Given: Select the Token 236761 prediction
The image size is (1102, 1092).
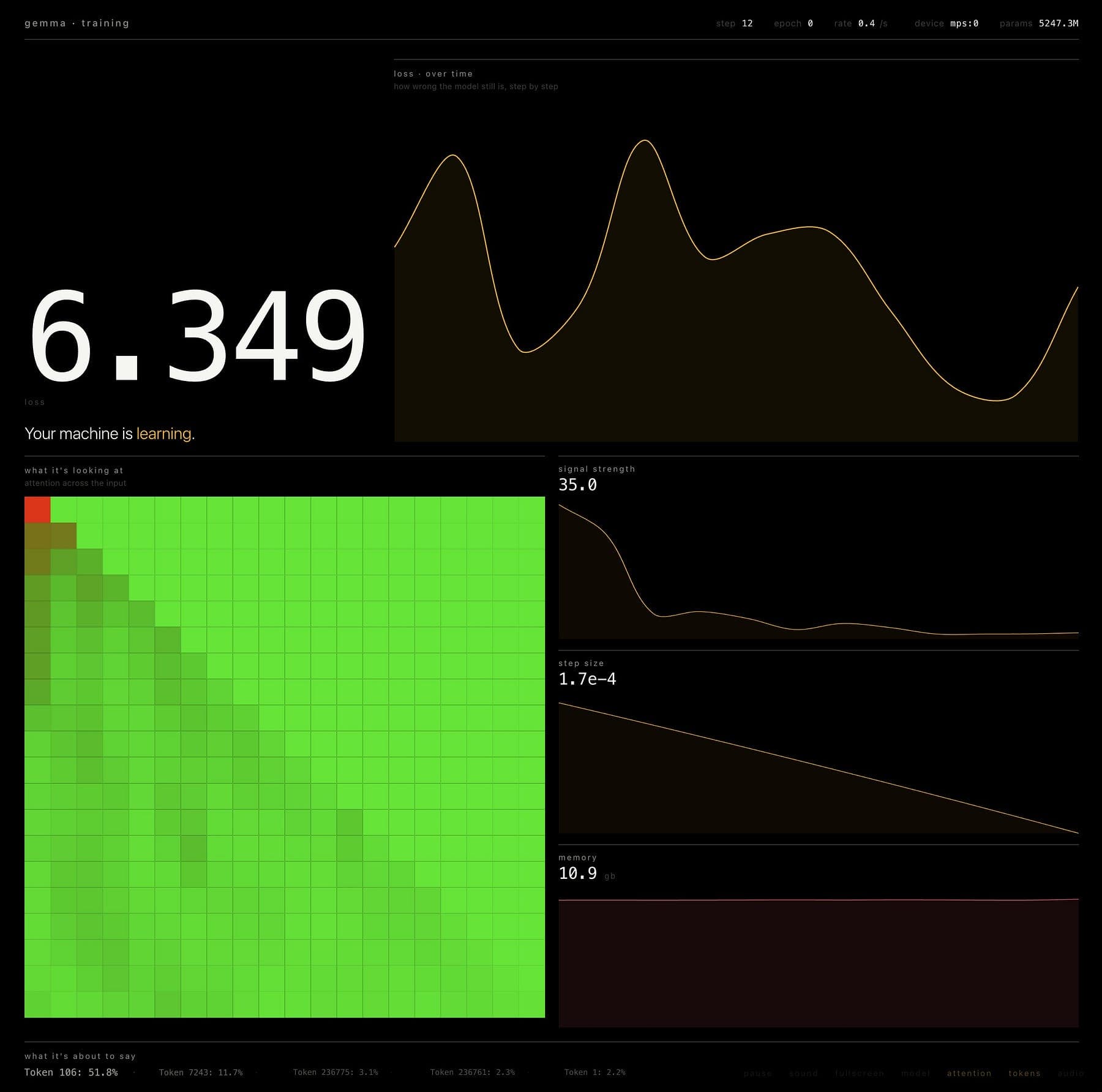Looking at the screenshot, I should (x=472, y=1072).
